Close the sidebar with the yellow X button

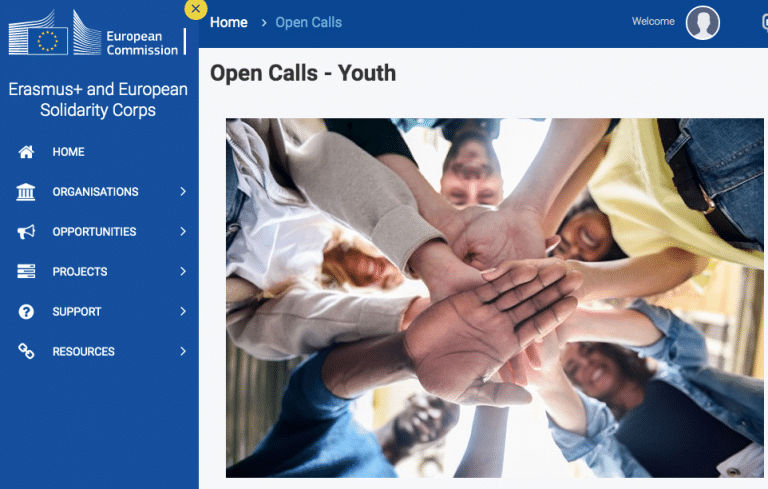196,9
